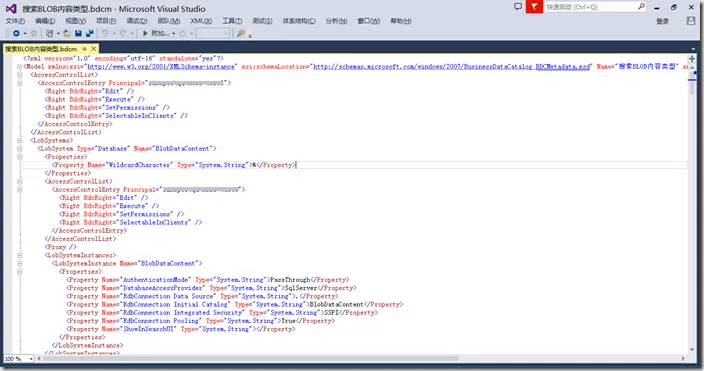
Task: Open the 调试(D) menu
Action: [136, 21]
